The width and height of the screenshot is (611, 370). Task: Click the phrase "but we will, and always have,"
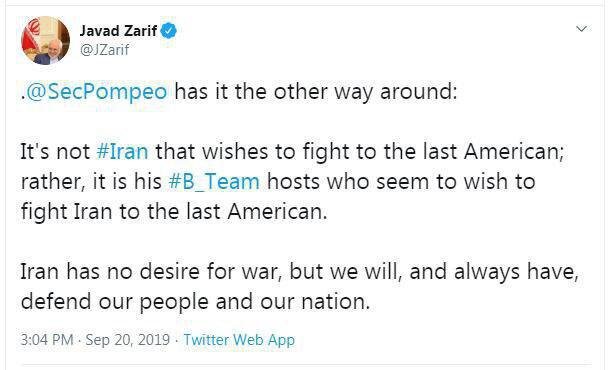(x=434, y=271)
